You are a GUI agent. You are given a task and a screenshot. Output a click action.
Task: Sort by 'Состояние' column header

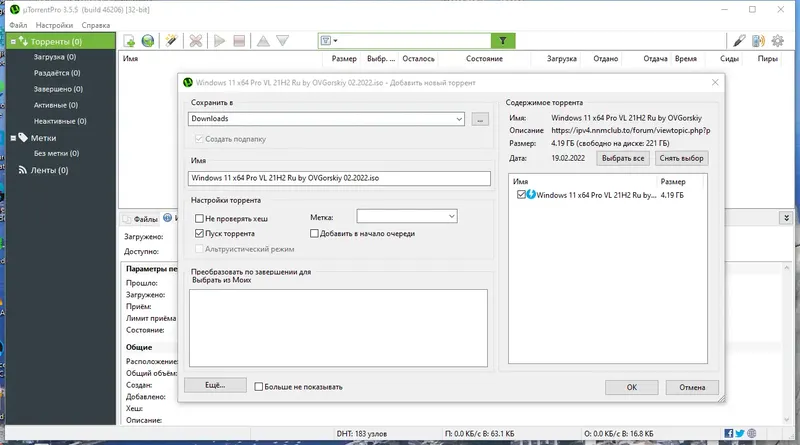(484, 59)
